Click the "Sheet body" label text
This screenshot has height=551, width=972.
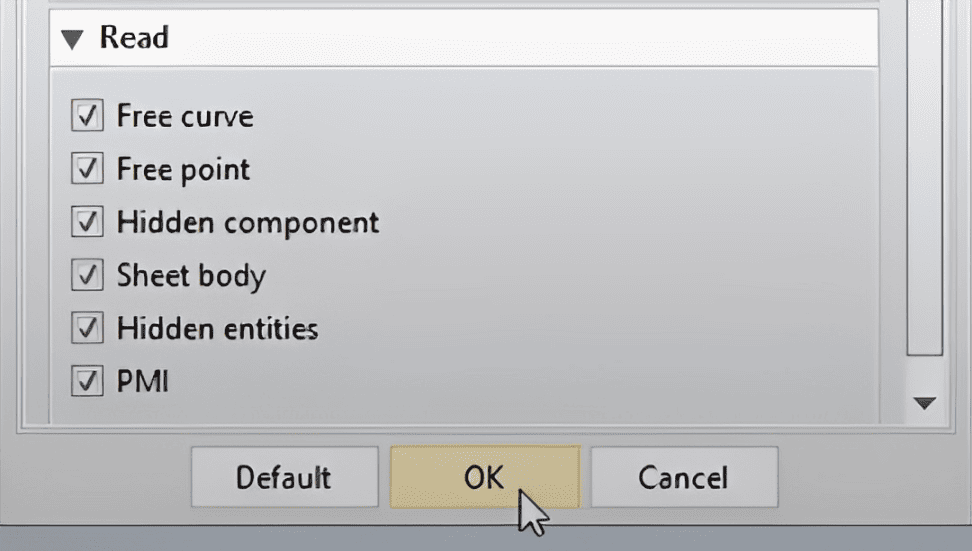[x=191, y=275]
